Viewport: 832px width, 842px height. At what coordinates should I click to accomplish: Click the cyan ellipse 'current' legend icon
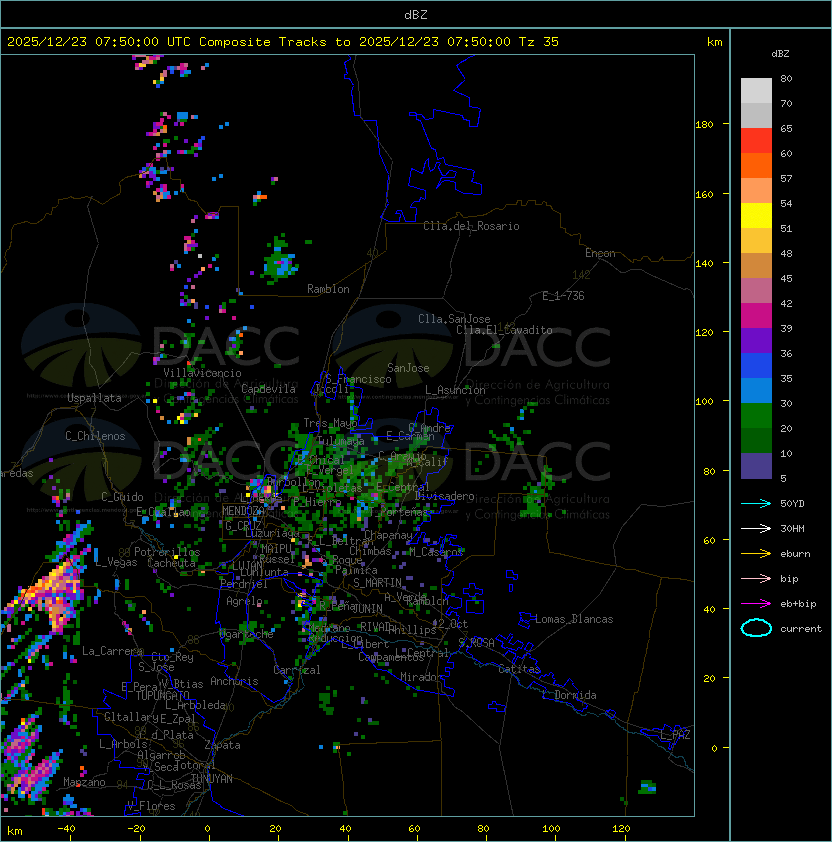756,628
